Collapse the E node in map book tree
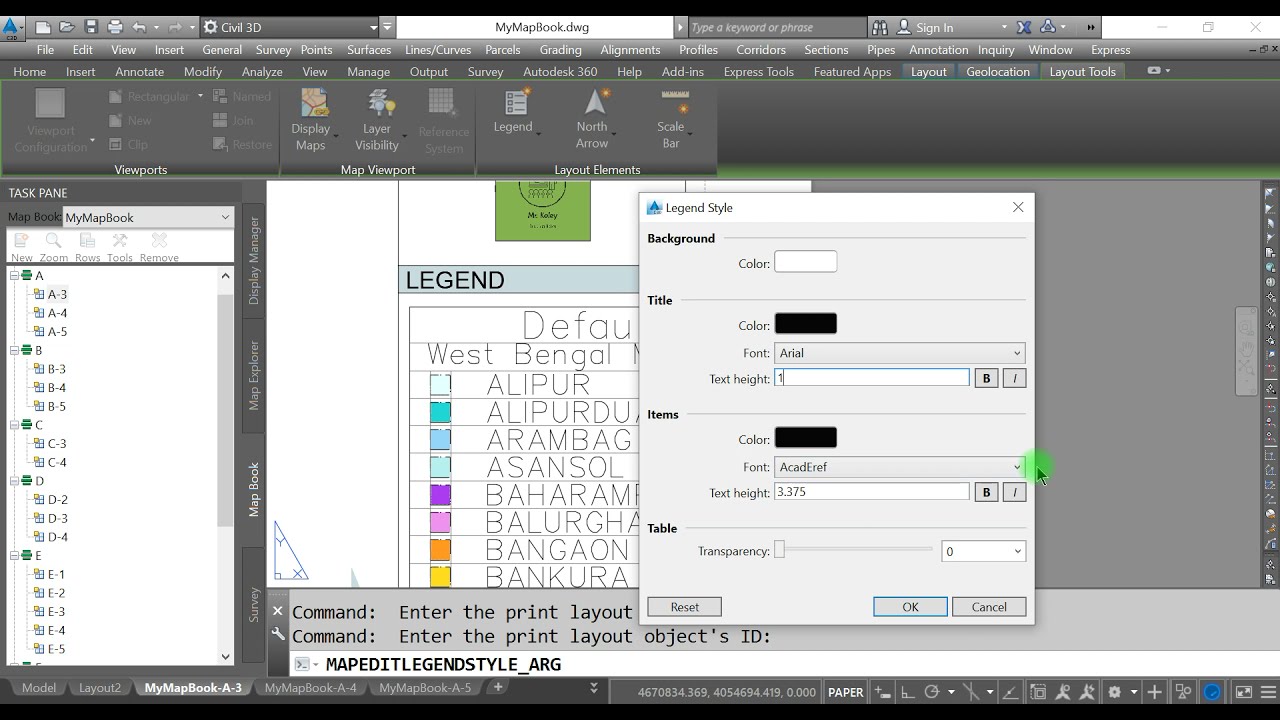 (15, 556)
